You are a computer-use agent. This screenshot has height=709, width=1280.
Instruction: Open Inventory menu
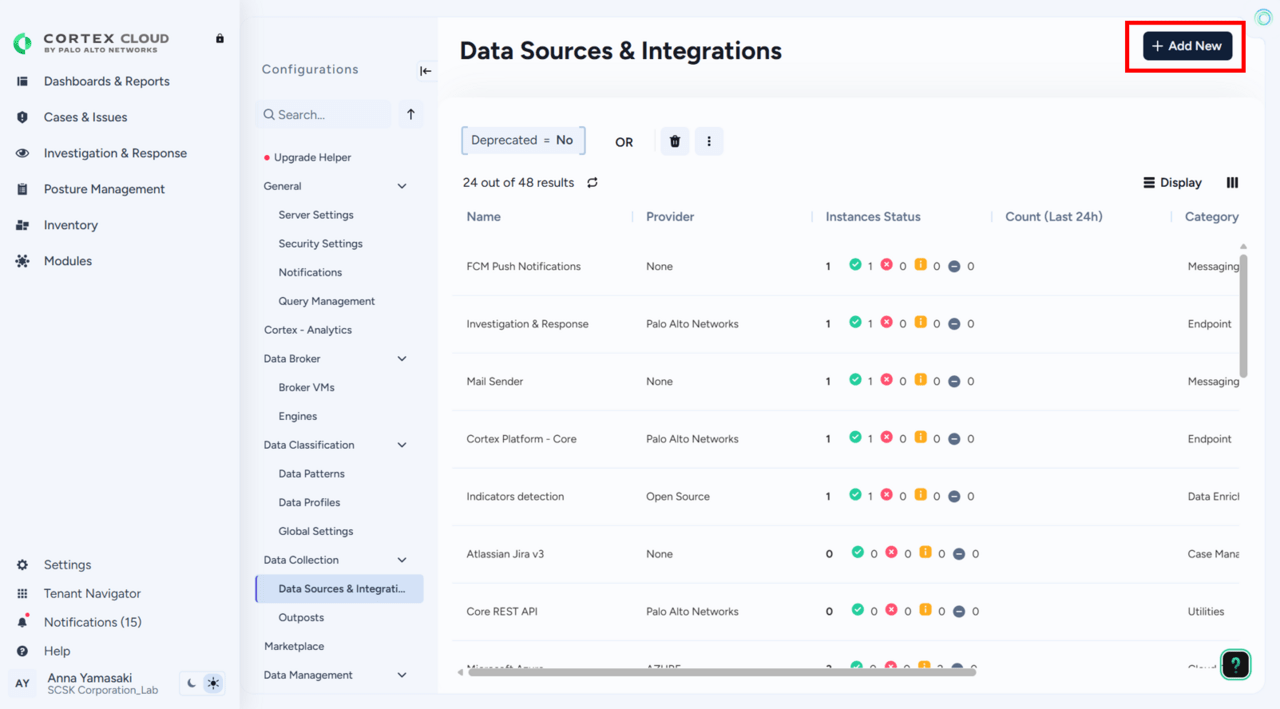[x=70, y=225]
